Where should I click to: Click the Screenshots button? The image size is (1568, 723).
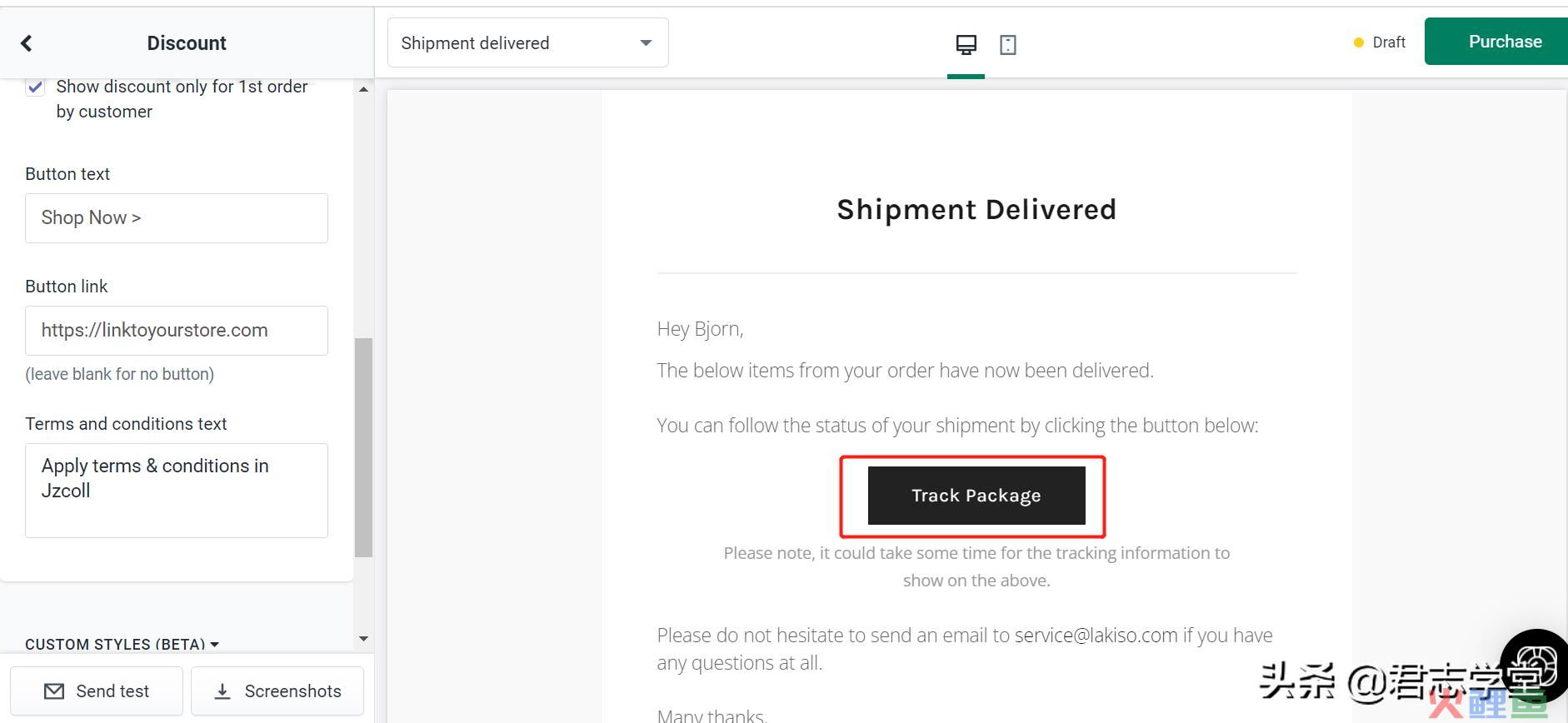pyautogui.click(x=277, y=691)
